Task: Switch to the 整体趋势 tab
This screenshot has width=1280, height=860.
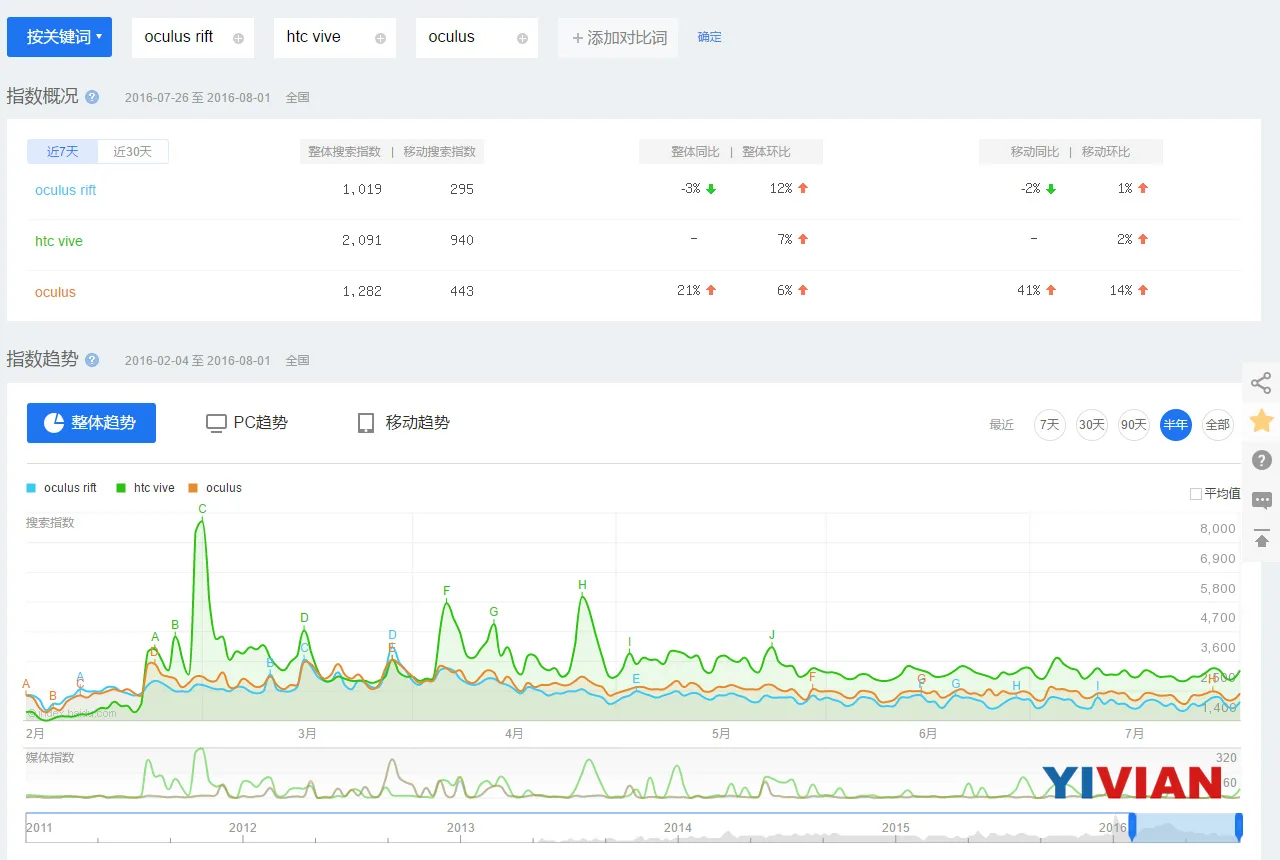Action: tap(91, 423)
